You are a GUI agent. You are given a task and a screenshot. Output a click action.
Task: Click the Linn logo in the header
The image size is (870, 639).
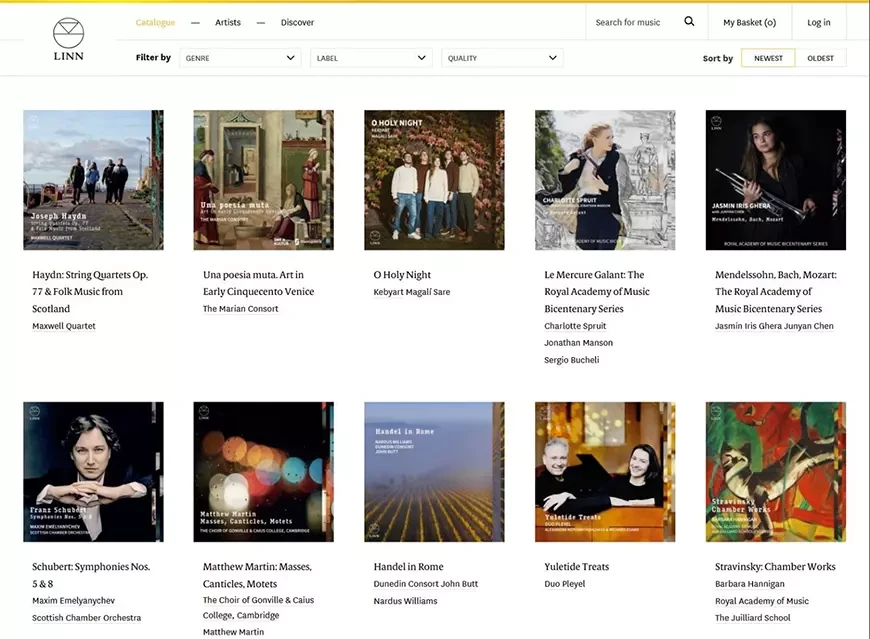pos(68,39)
